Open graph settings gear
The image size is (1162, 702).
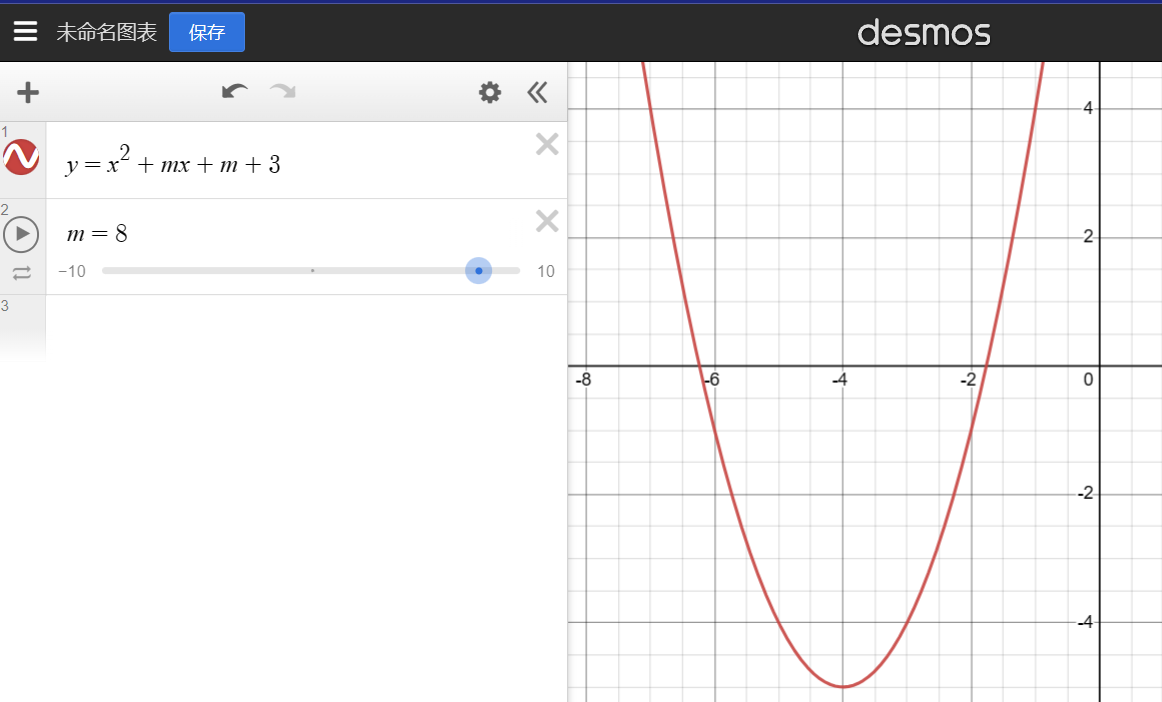[x=489, y=92]
